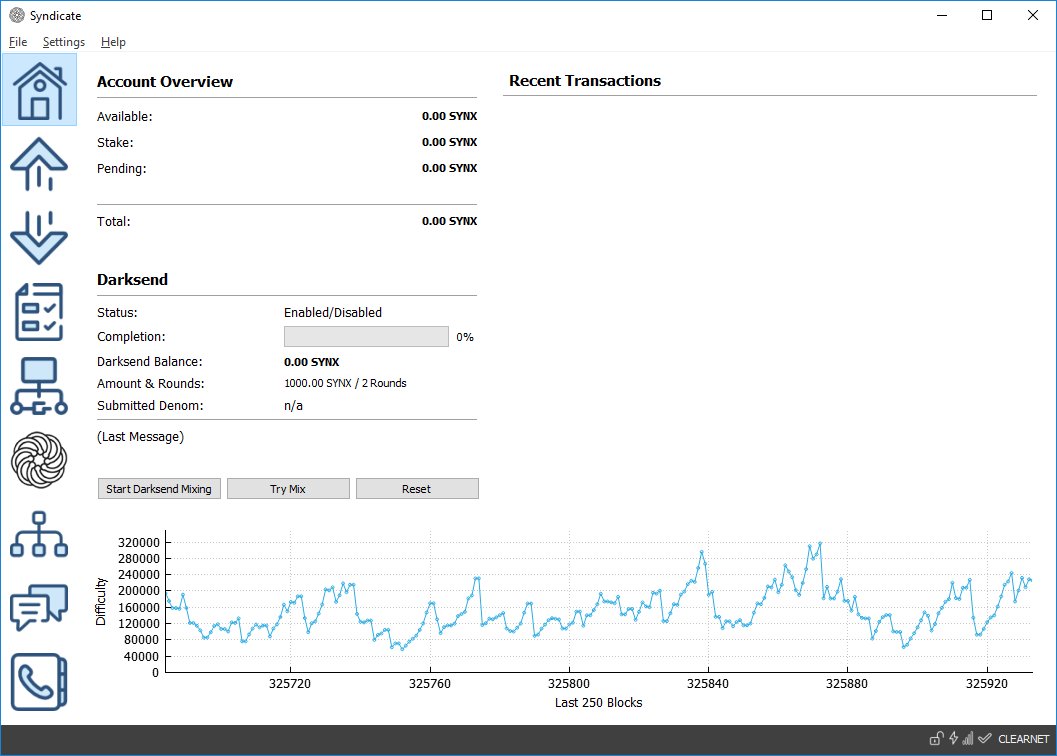This screenshot has width=1057, height=756.
Task: Click the wallet lock status icon
Action: click(x=936, y=738)
